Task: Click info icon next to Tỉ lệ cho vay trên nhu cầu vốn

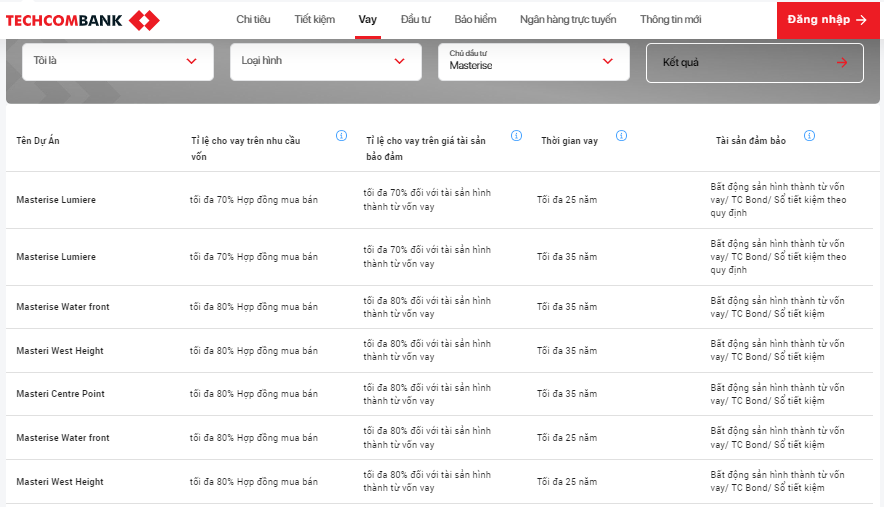Action: click(x=341, y=135)
